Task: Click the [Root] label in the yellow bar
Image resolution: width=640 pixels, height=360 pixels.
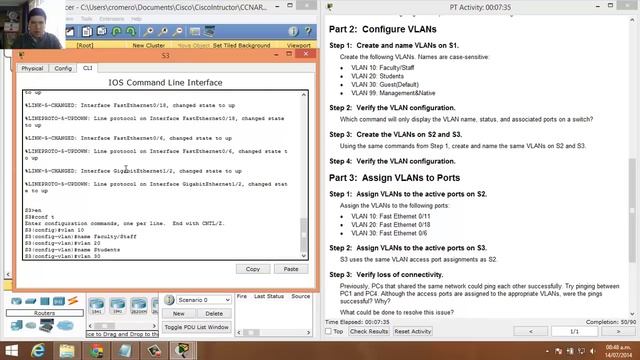Action: [85, 45]
